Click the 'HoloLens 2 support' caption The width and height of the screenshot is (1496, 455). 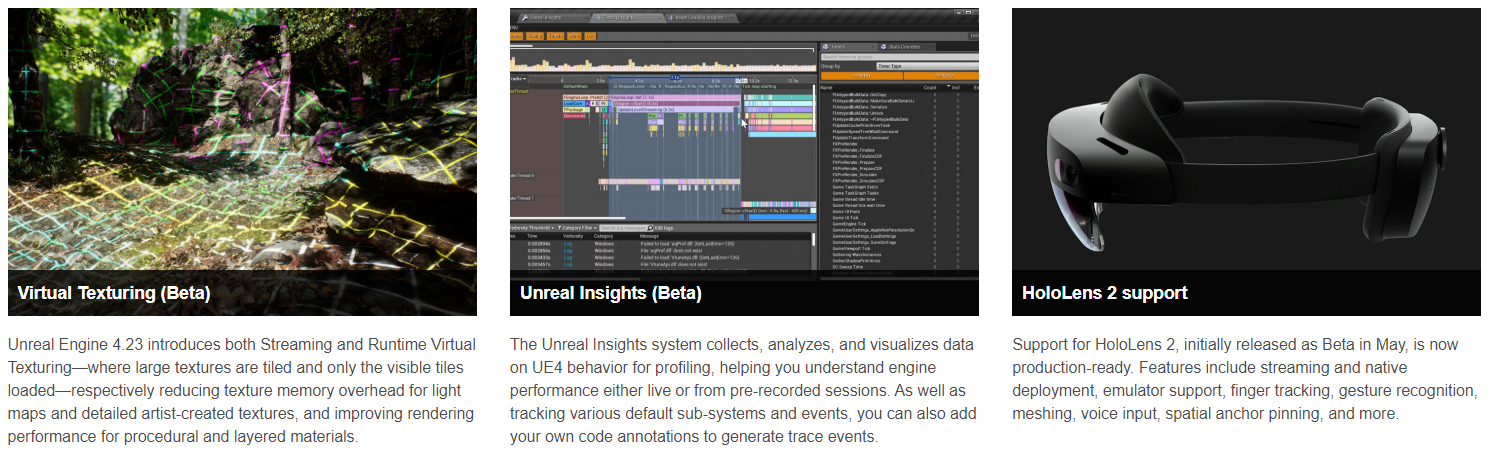tap(1105, 293)
